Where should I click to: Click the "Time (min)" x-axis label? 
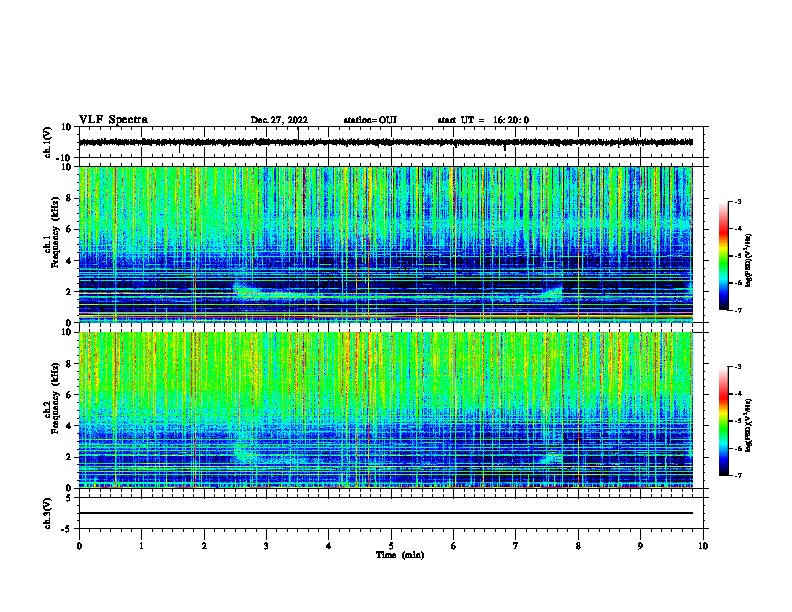tap(400, 555)
